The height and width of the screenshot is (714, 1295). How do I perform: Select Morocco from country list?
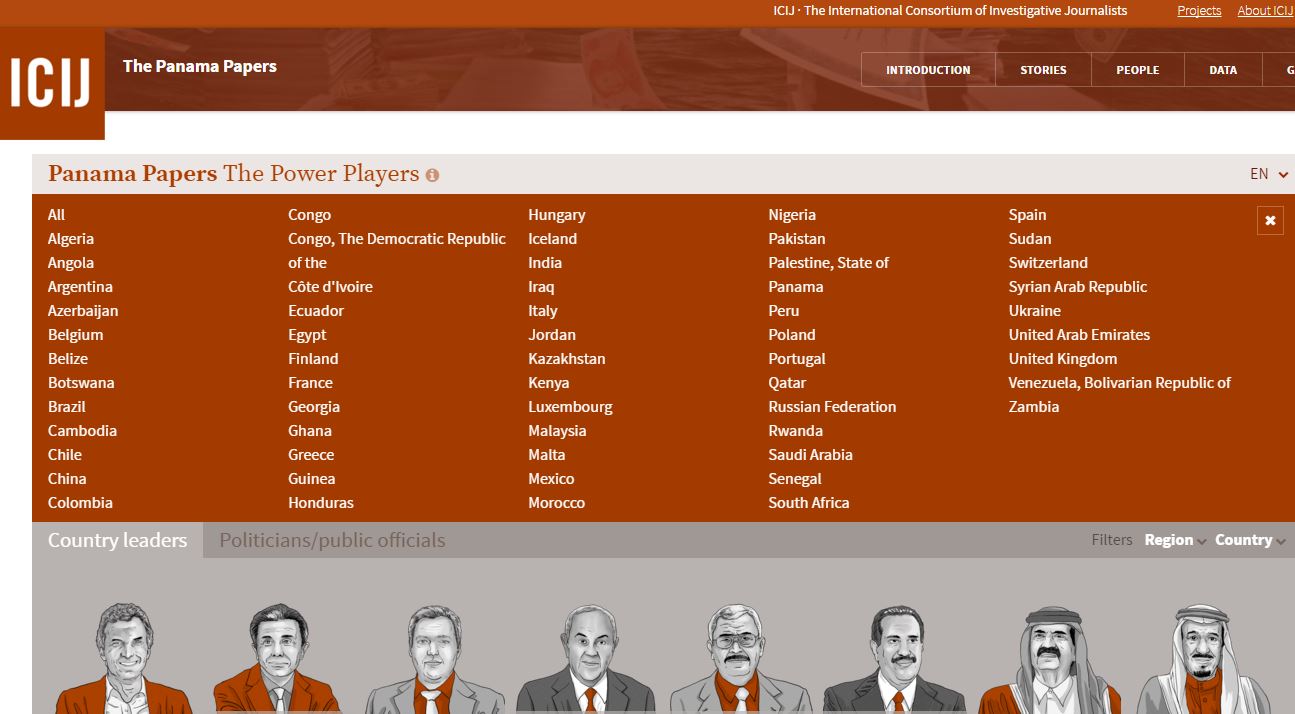[x=557, y=503]
